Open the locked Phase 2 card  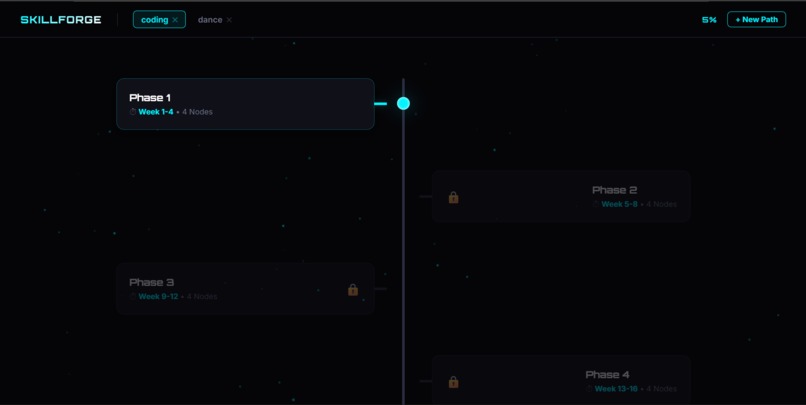[561, 196]
